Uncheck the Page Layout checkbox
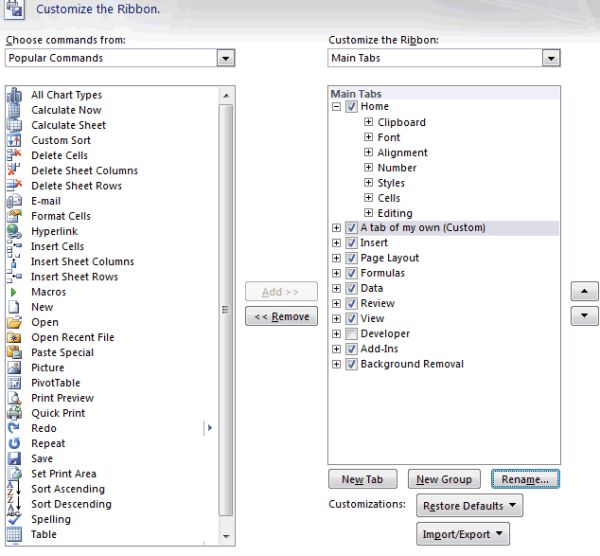 tap(351, 258)
